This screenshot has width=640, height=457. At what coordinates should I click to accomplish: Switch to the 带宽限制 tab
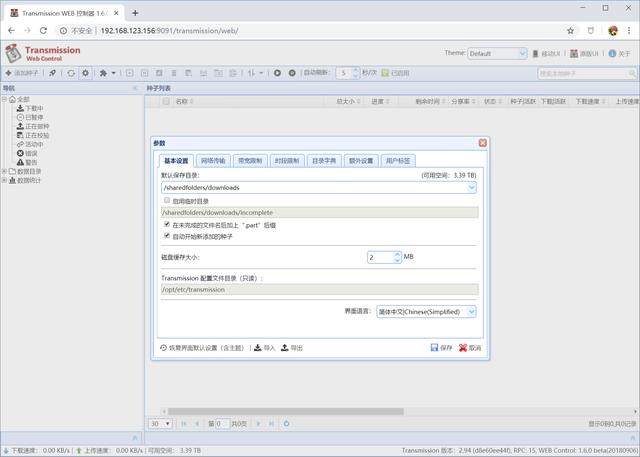tap(250, 161)
